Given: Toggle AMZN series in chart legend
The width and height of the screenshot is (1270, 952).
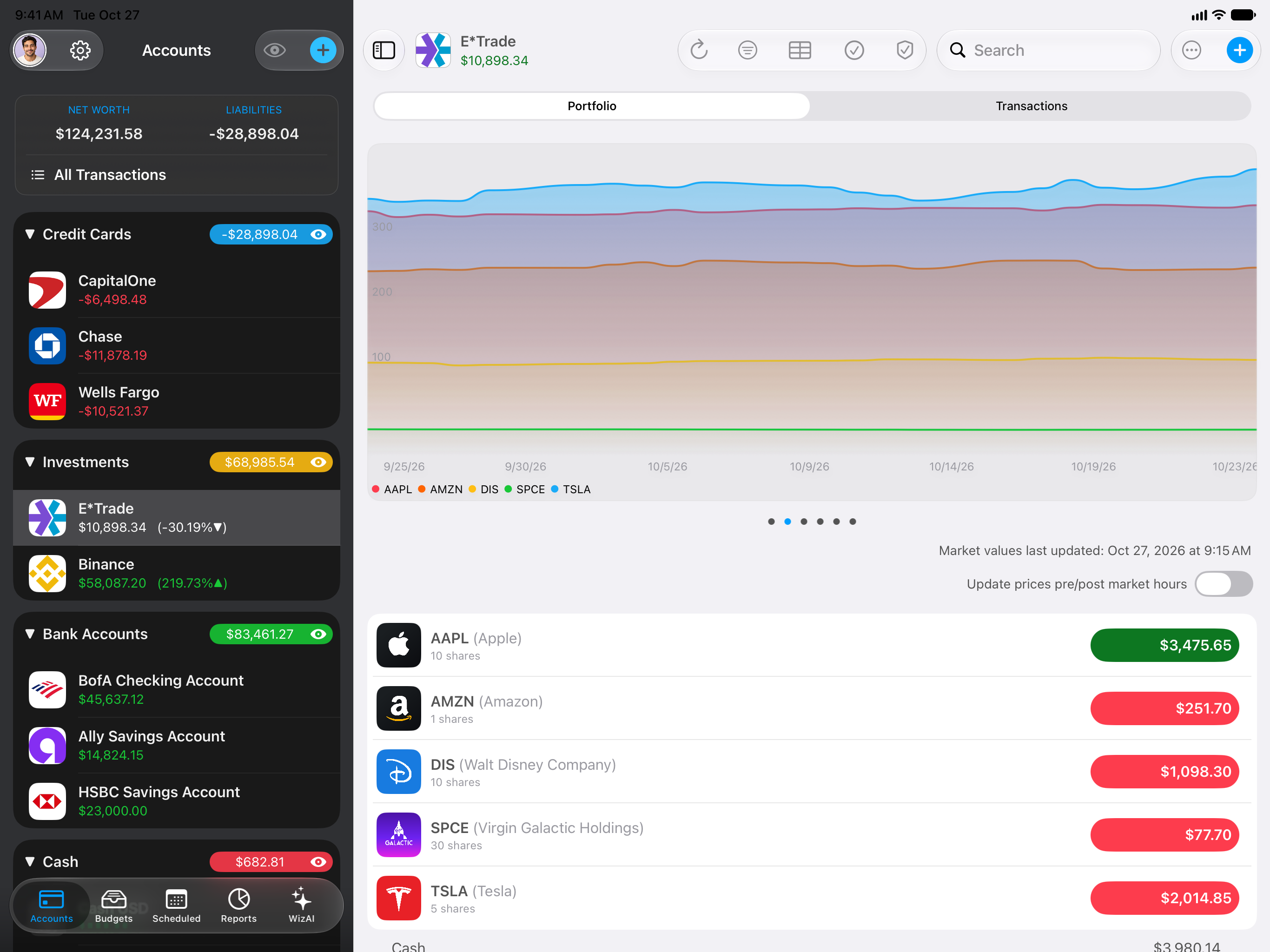Looking at the screenshot, I should tap(440, 489).
